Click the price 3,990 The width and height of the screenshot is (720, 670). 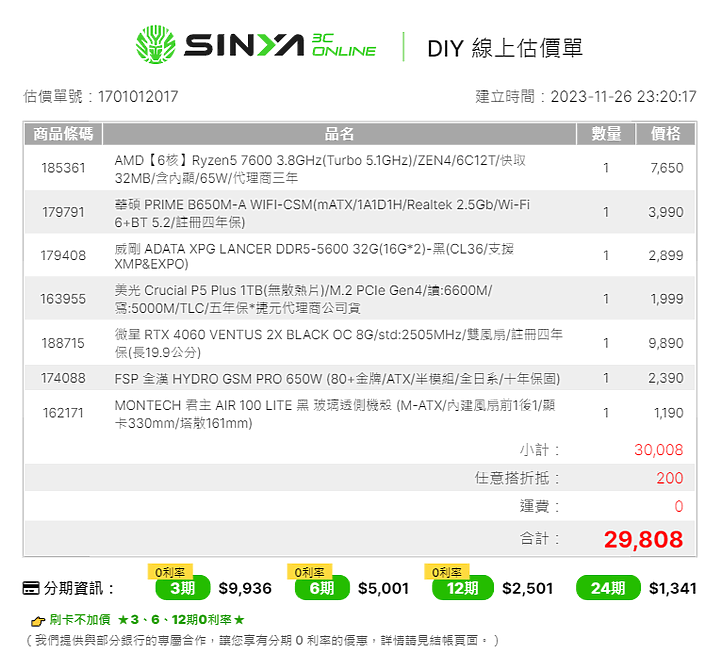pos(666,212)
